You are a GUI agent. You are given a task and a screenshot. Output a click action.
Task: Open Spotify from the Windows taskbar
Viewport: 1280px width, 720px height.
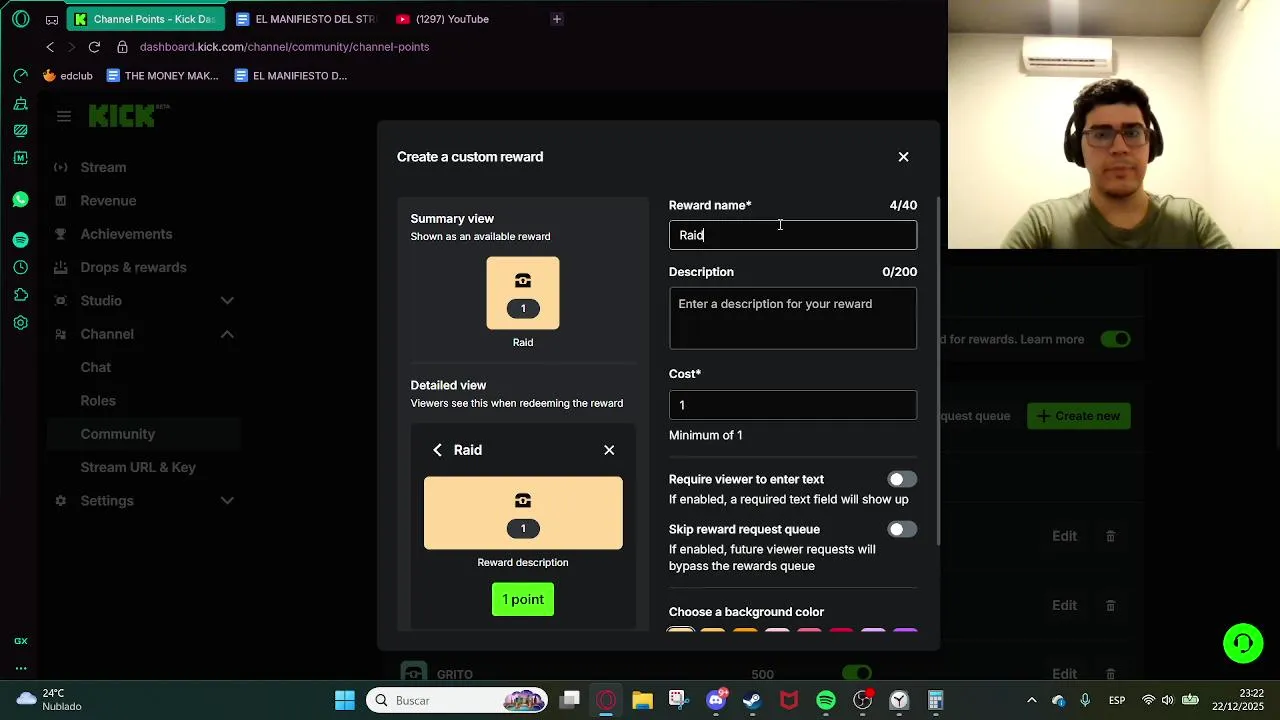click(x=826, y=700)
